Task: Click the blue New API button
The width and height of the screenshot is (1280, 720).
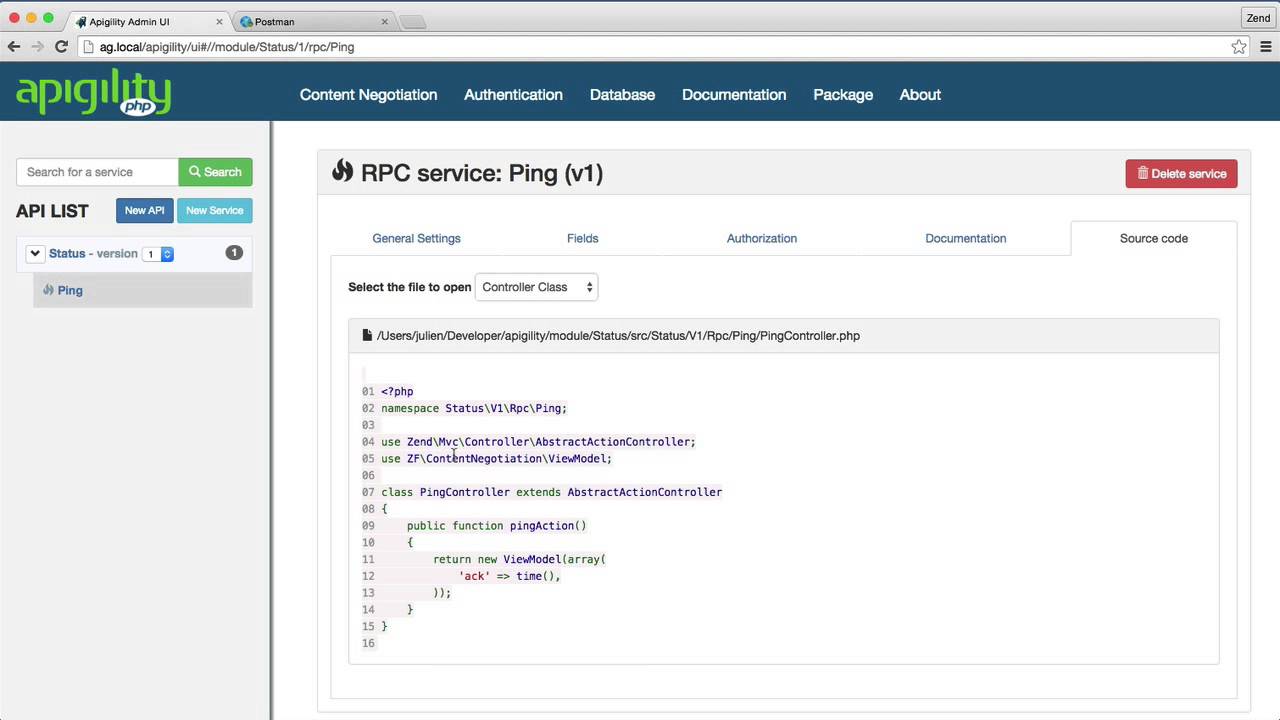Action: coord(144,210)
